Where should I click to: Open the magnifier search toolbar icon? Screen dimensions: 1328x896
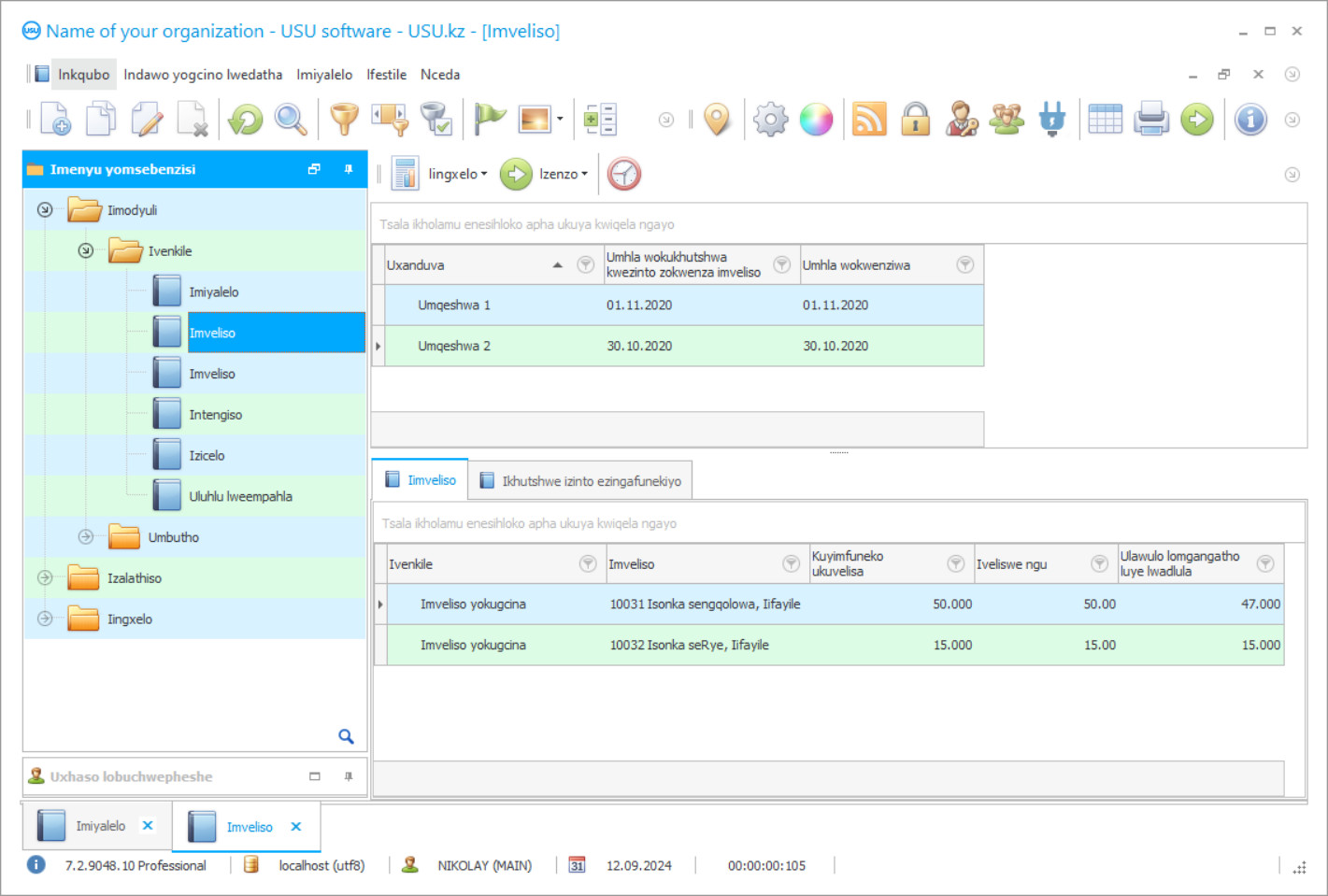tap(291, 120)
